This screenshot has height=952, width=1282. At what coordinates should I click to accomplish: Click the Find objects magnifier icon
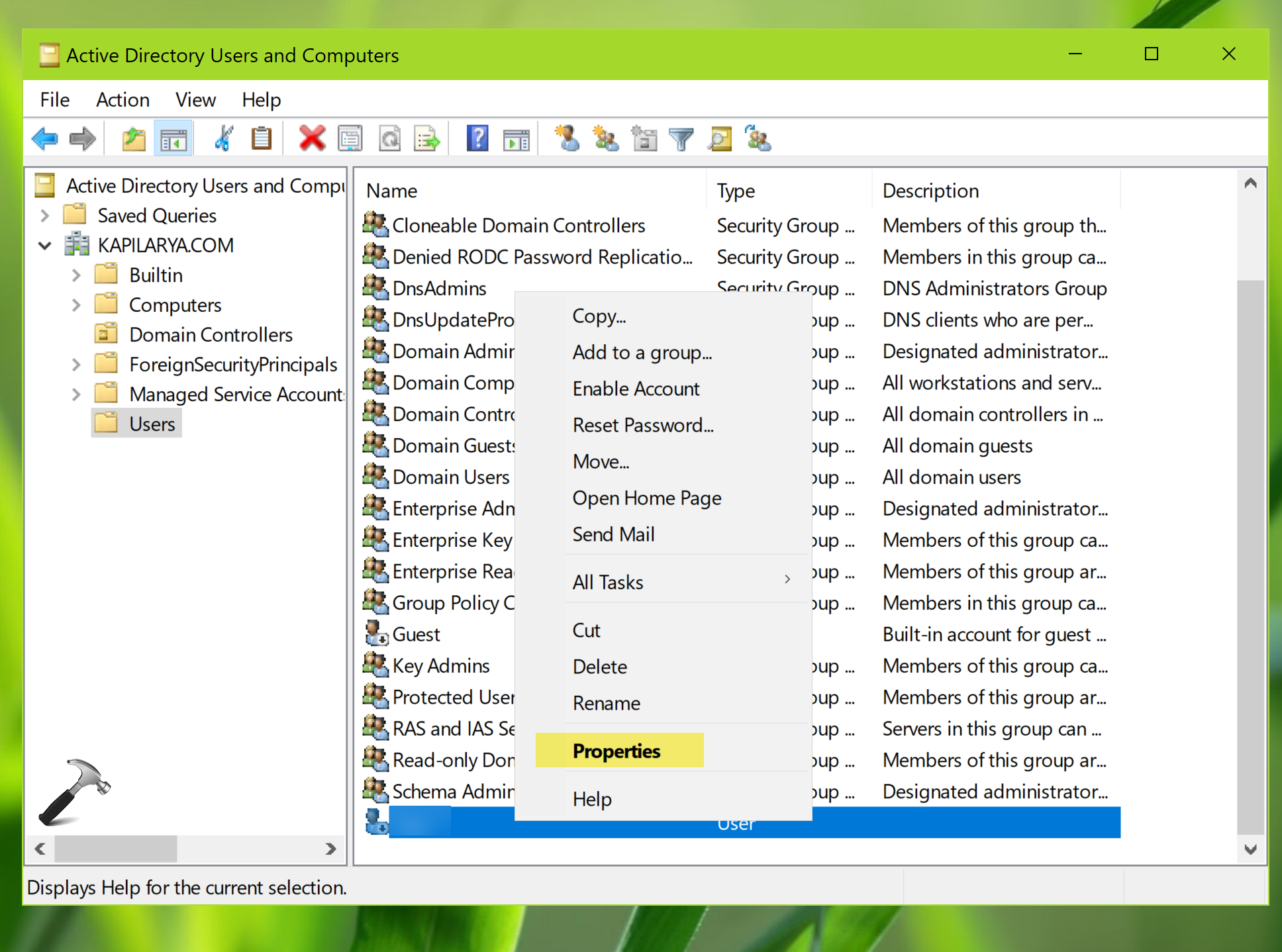coord(720,139)
